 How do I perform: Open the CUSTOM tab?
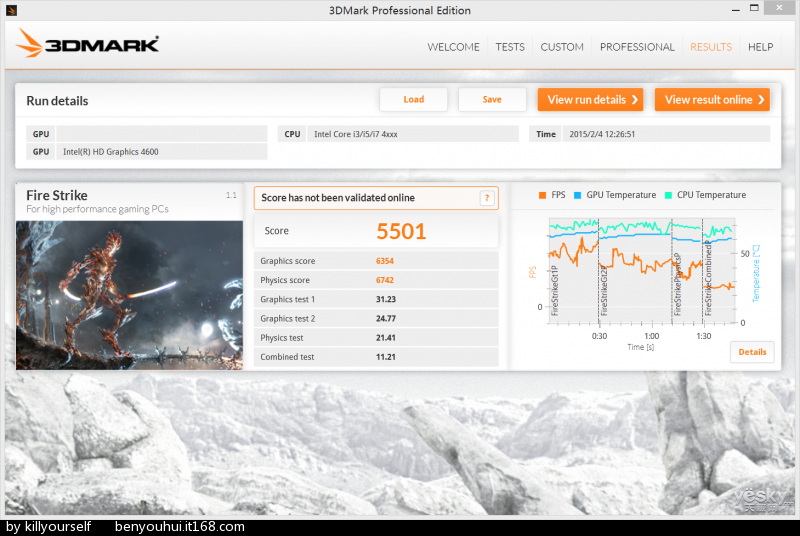(562, 47)
